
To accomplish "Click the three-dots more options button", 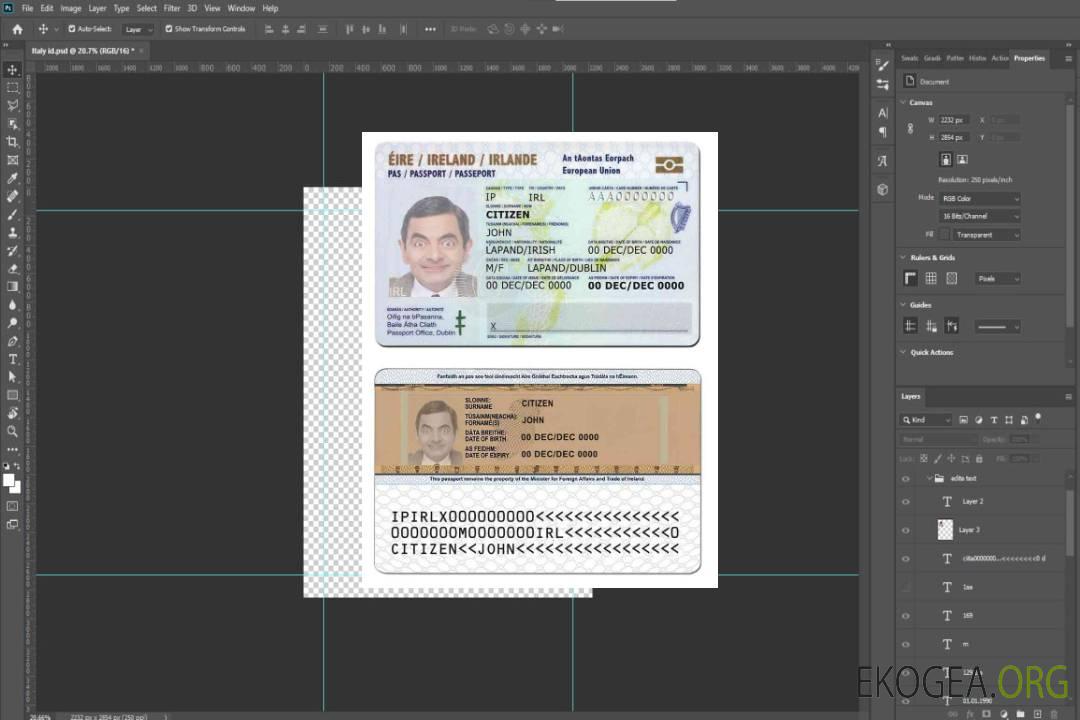I will tap(13, 451).
